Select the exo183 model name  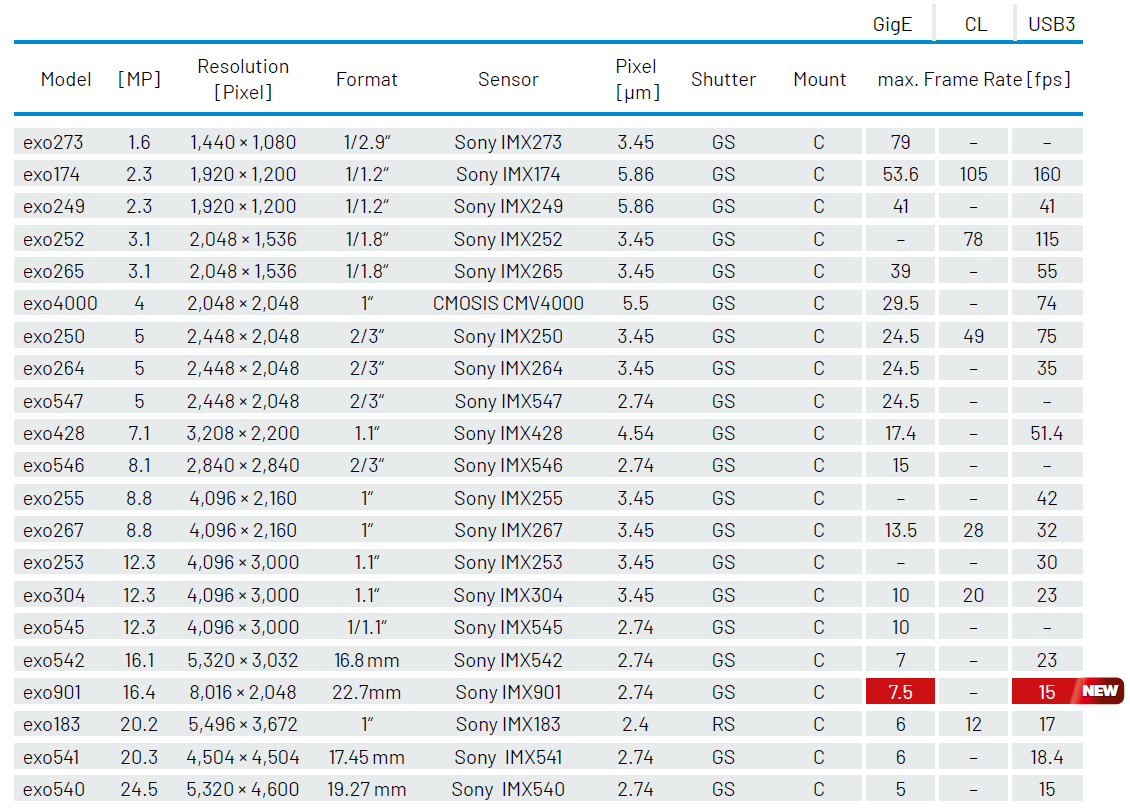51,724
